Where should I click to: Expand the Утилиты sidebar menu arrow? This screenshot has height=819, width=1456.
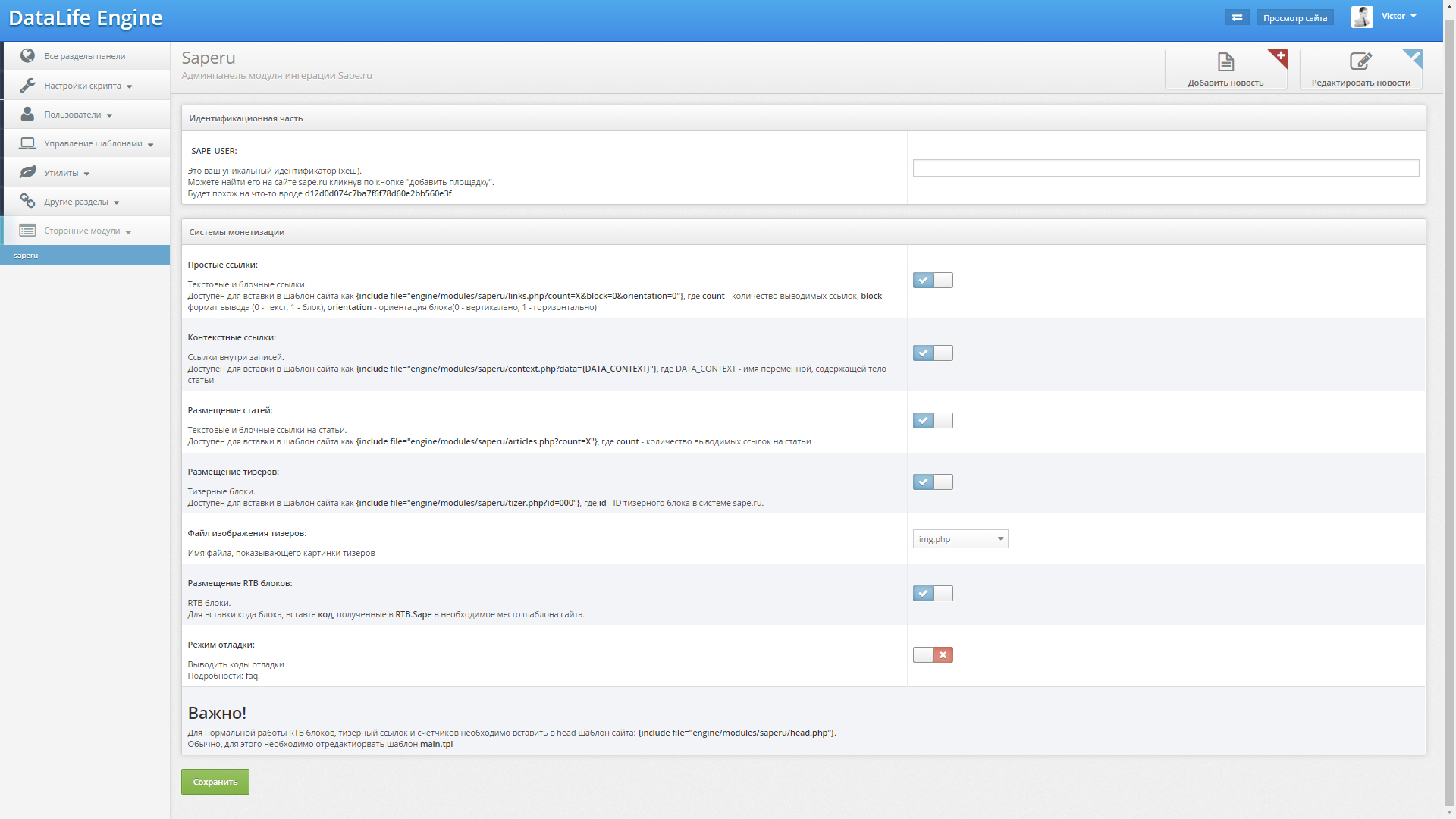click(87, 174)
